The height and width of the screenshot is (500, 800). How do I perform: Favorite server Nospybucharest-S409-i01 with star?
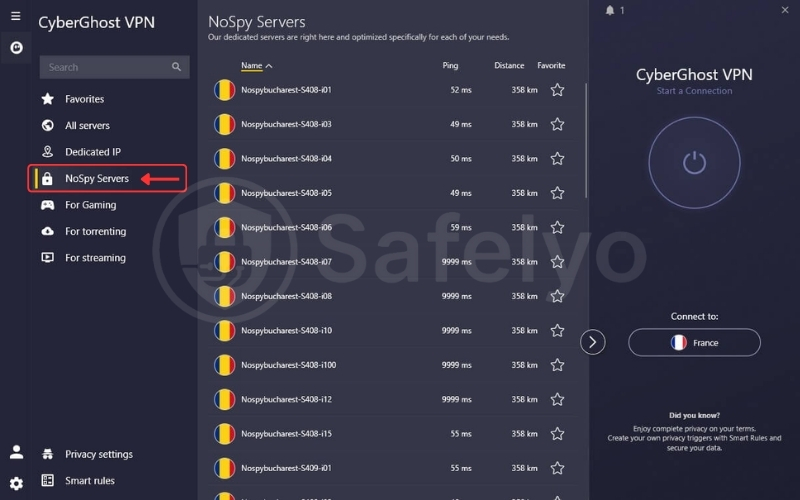[557, 468]
